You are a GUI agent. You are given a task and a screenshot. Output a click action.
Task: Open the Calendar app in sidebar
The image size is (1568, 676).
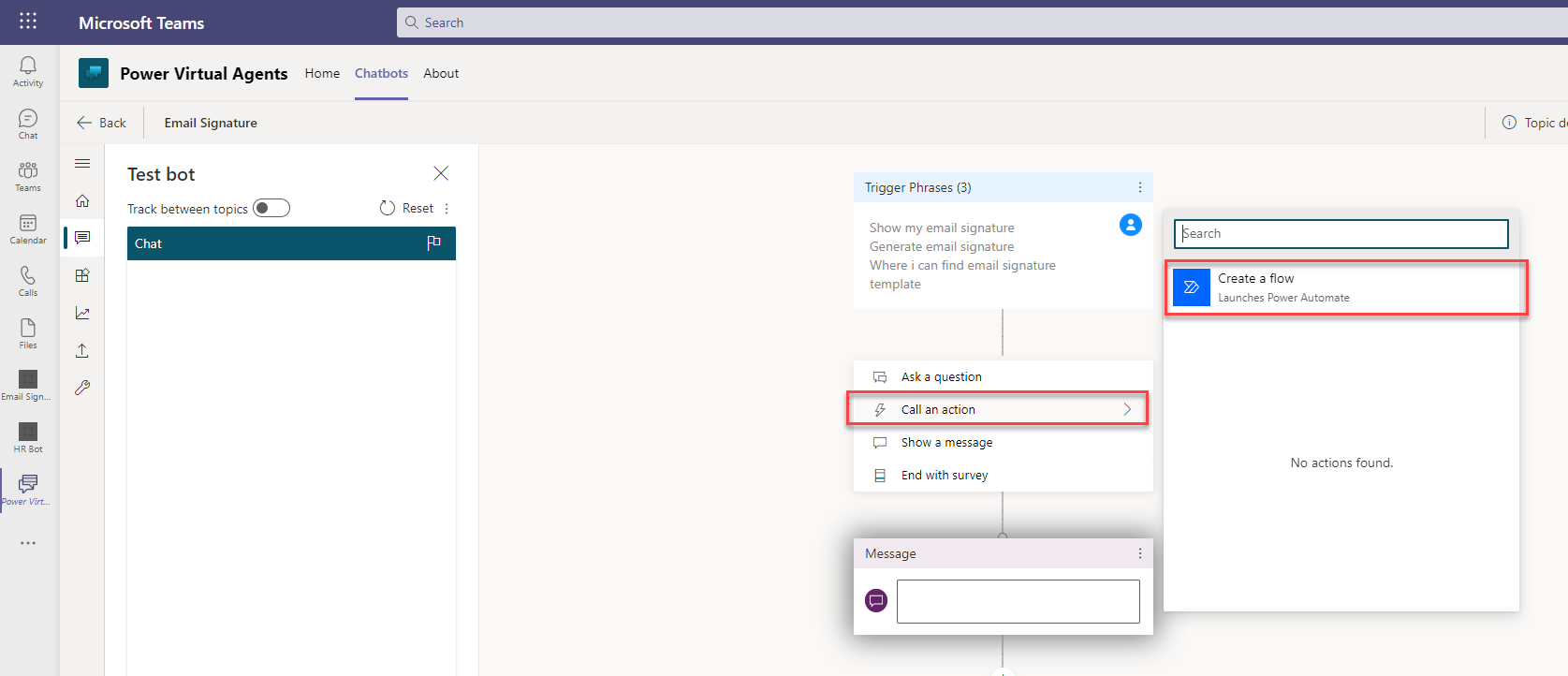(28, 228)
